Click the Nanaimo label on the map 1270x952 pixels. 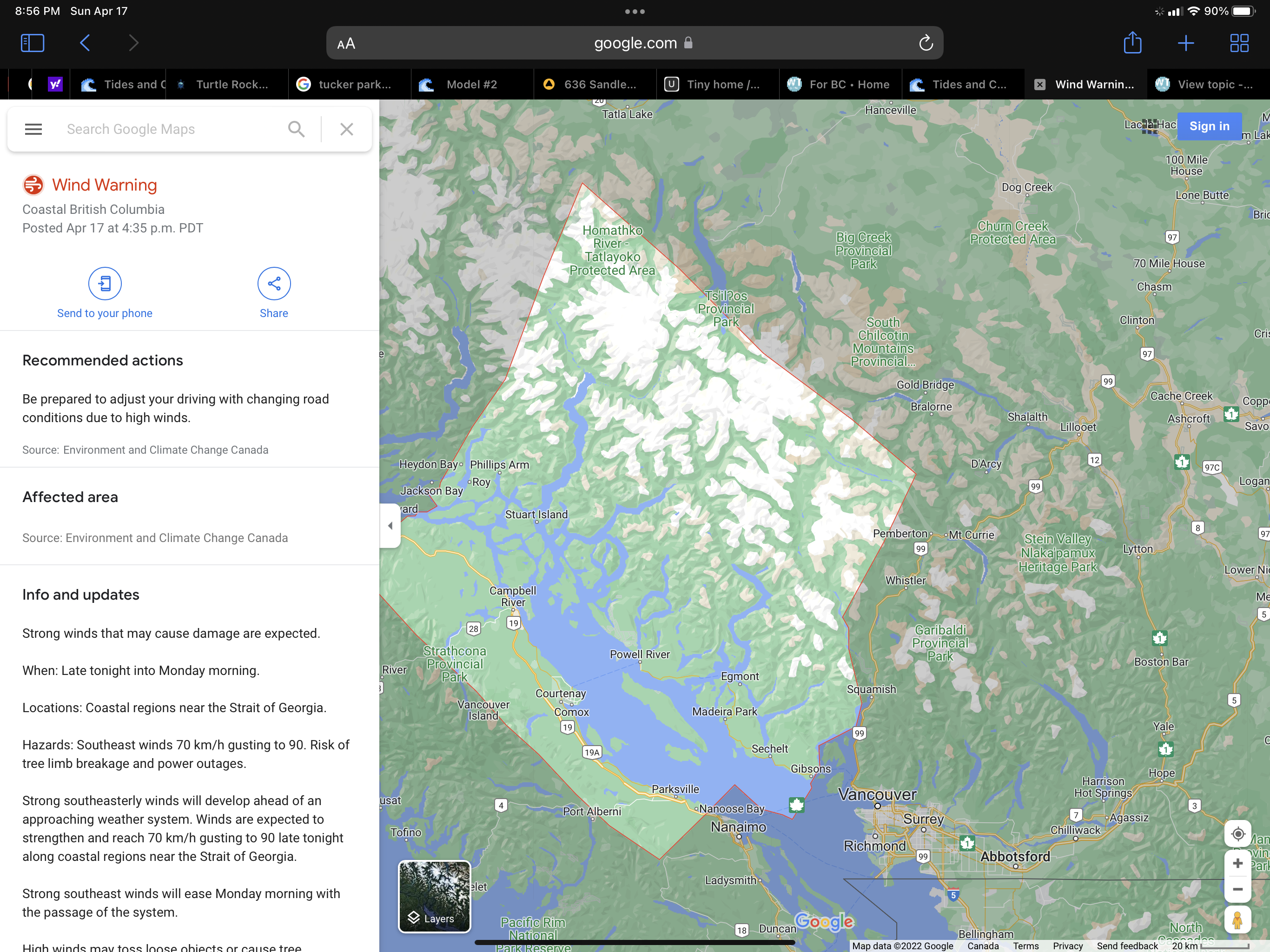[x=738, y=827]
